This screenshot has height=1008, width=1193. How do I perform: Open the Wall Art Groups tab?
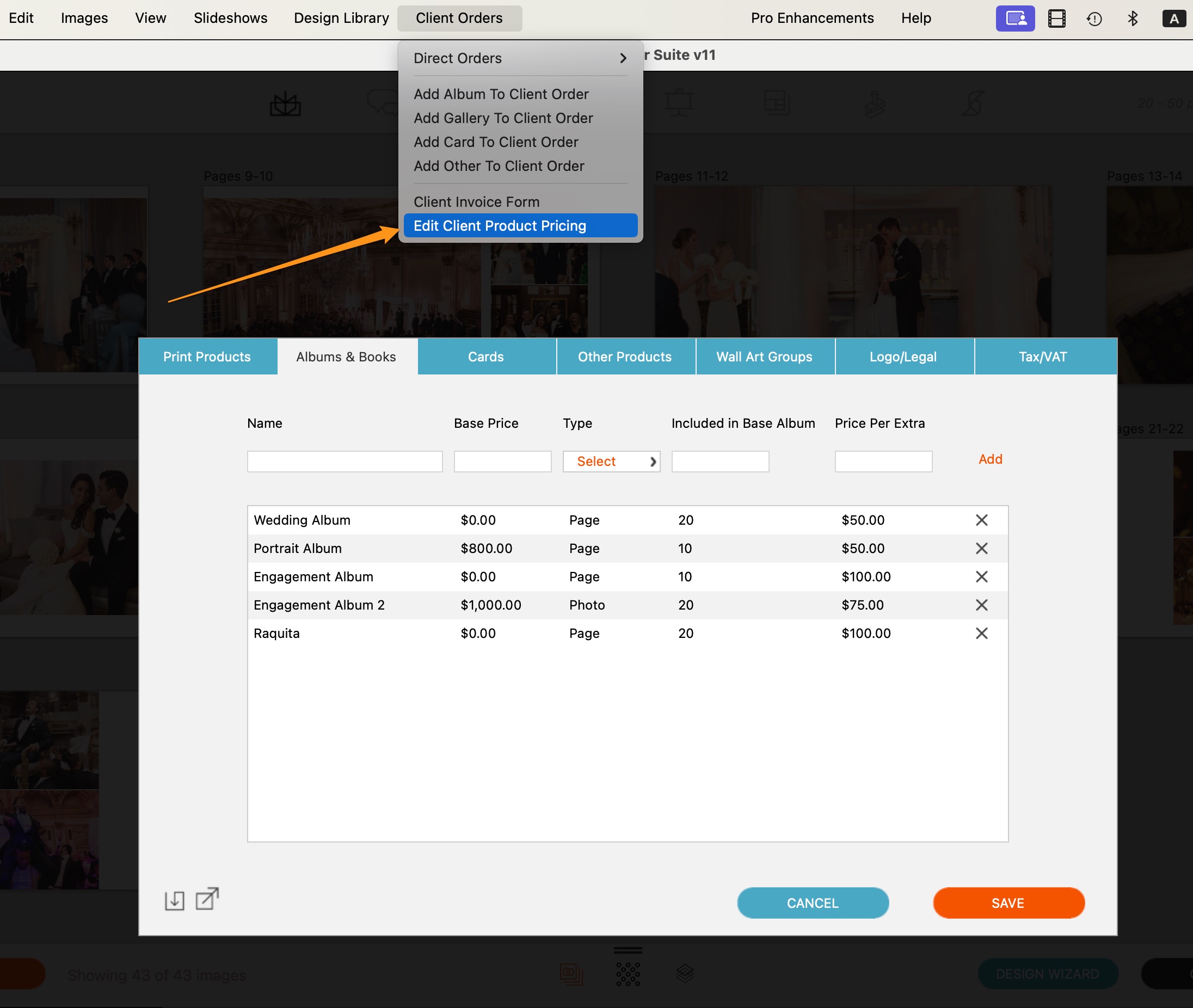[x=764, y=357]
